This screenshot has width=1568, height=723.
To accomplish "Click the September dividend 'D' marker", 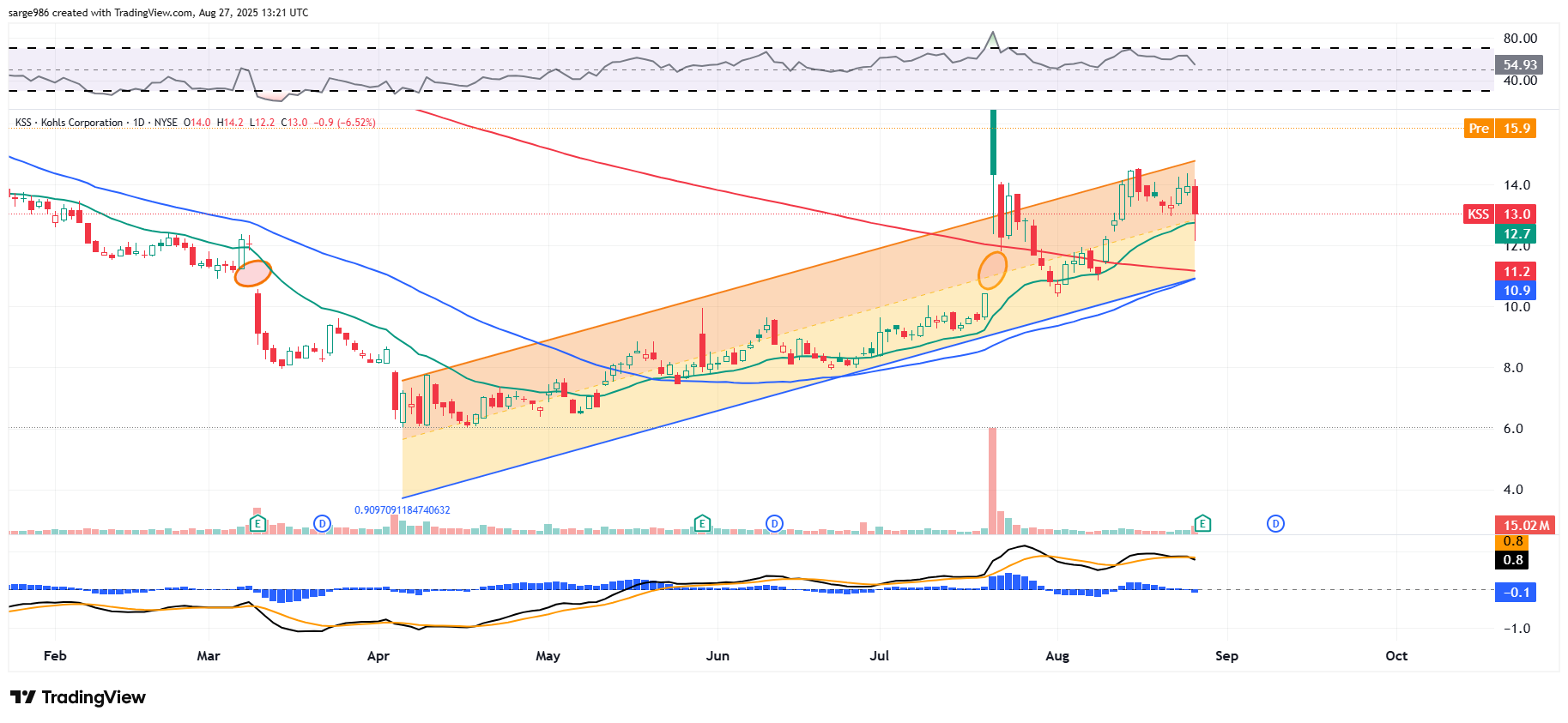I will tap(1275, 523).
